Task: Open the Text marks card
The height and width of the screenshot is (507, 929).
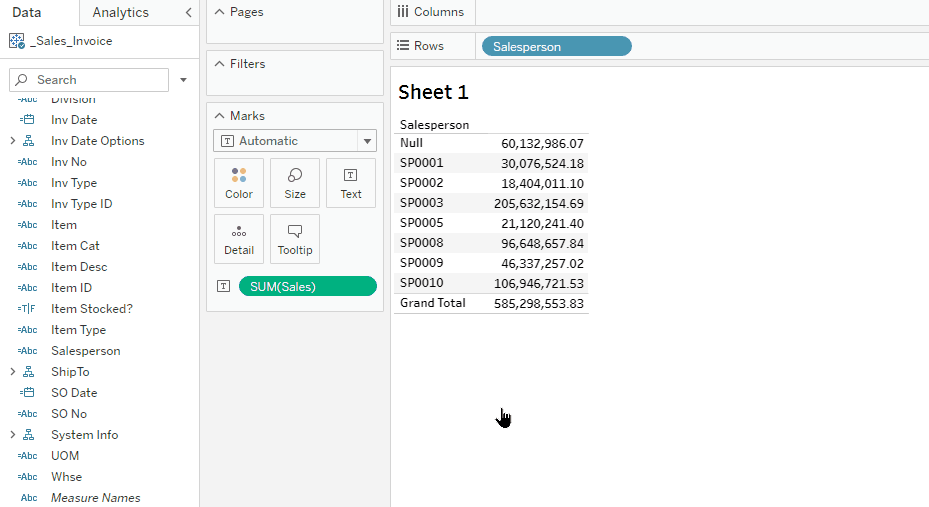Action: tap(351, 183)
